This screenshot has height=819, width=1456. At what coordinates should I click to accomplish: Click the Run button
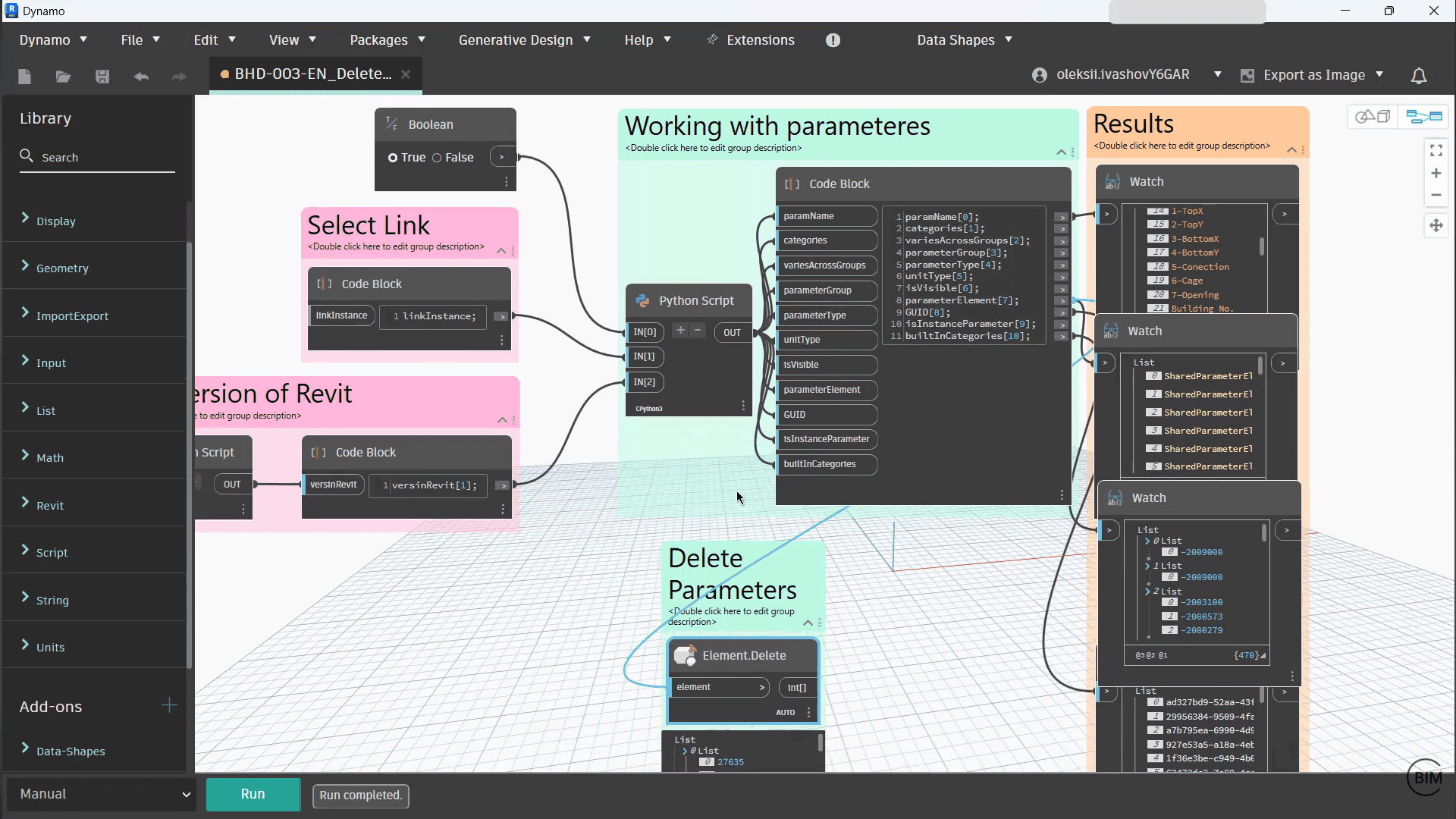click(x=253, y=794)
